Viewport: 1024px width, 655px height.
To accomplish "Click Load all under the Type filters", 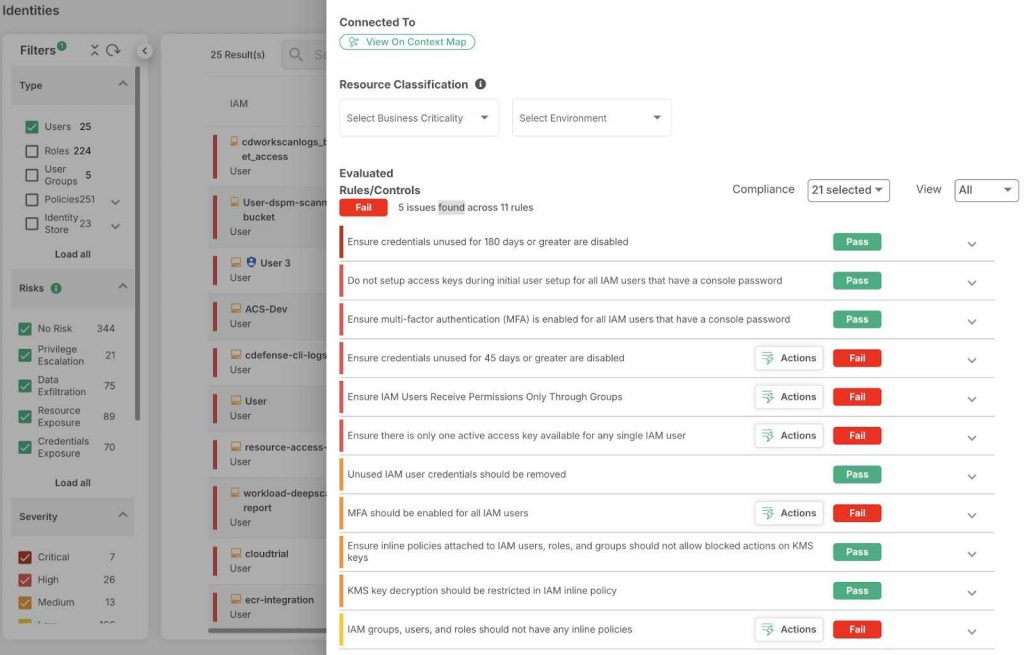I will click(x=72, y=254).
